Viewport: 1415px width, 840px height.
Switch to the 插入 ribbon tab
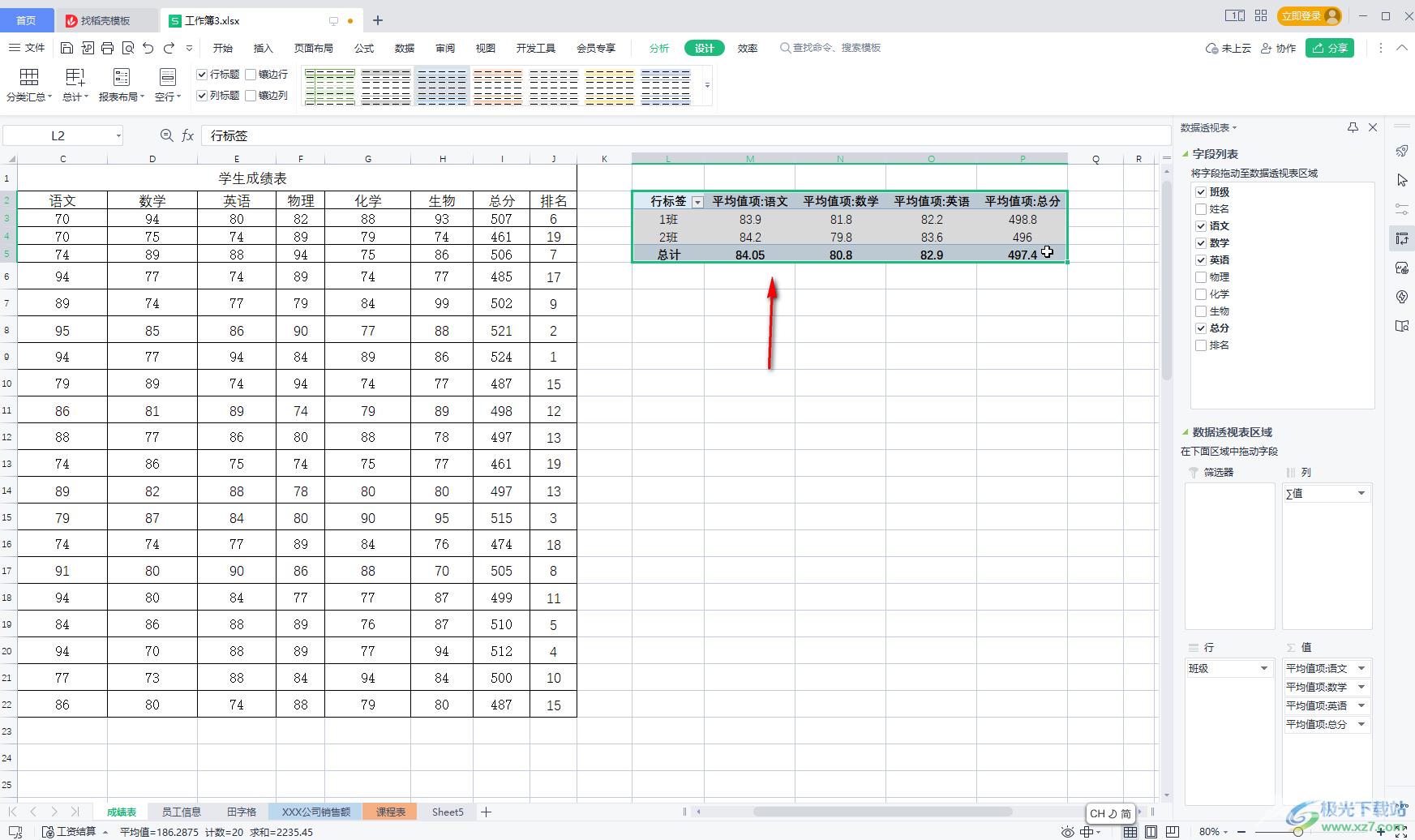coord(264,49)
